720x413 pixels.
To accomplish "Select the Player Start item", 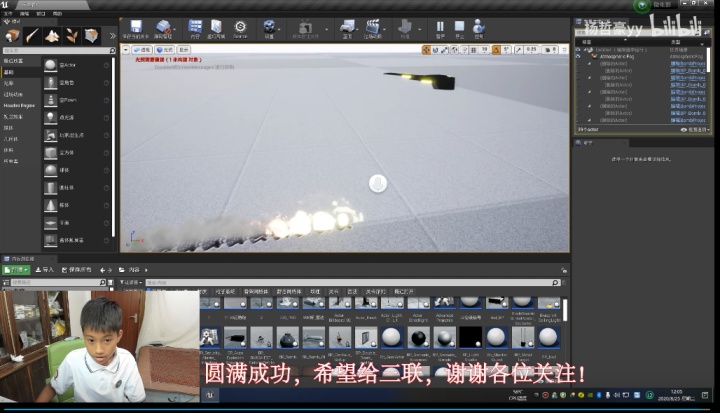I will [x=76, y=135].
